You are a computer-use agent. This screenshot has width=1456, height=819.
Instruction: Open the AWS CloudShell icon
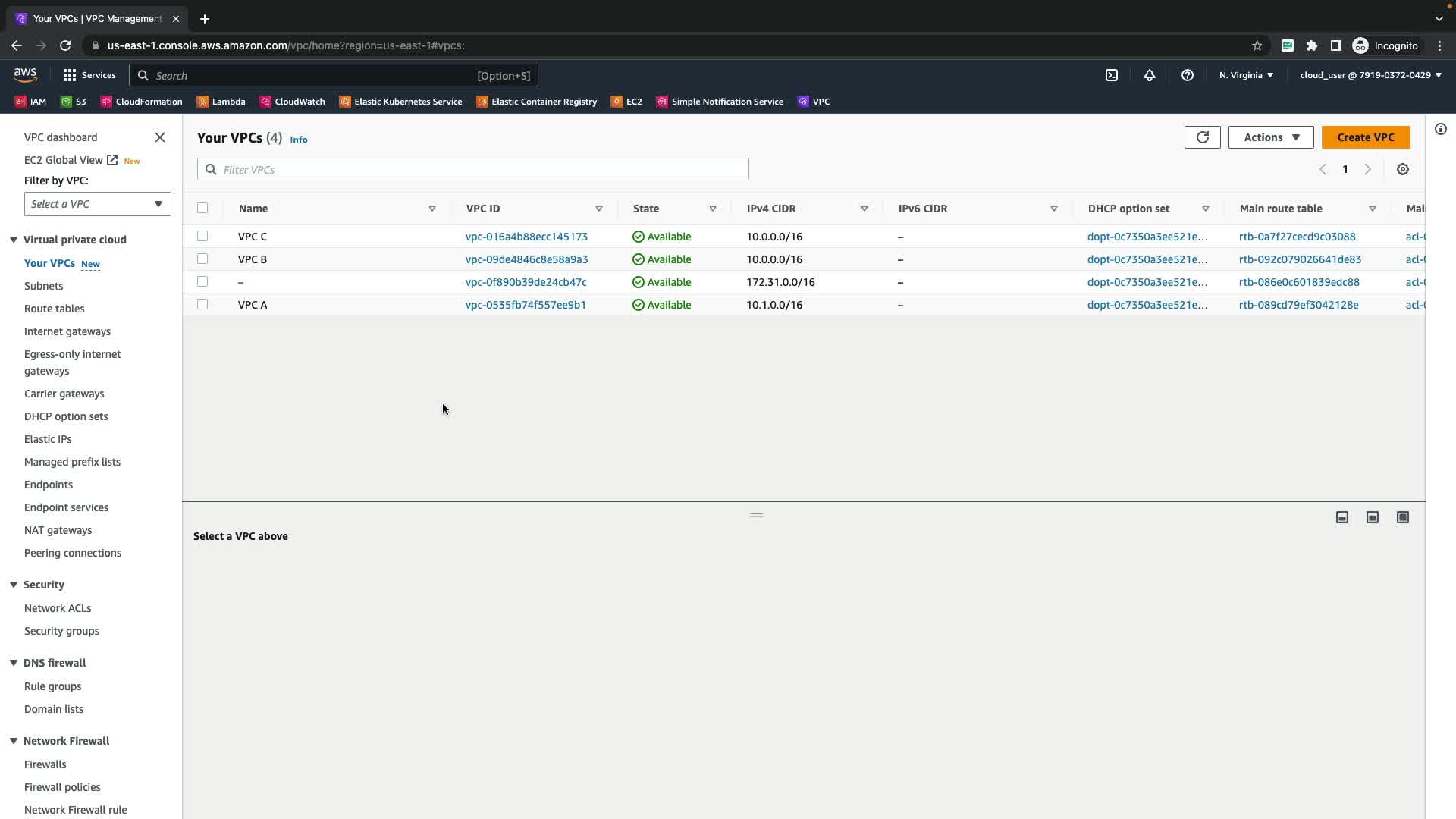(x=1112, y=75)
